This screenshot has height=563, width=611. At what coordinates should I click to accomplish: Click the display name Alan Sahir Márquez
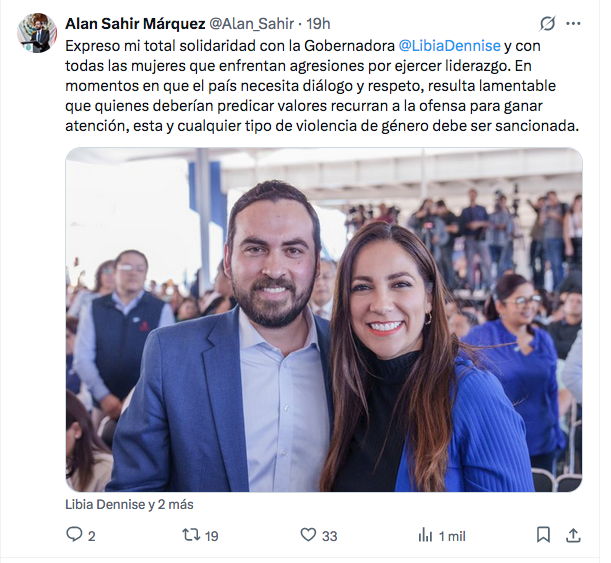point(135,24)
